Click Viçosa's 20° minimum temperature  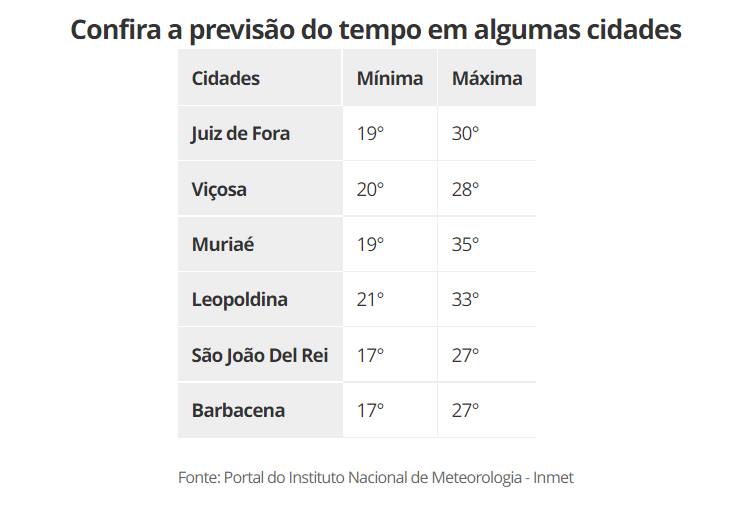pos(370,189)
